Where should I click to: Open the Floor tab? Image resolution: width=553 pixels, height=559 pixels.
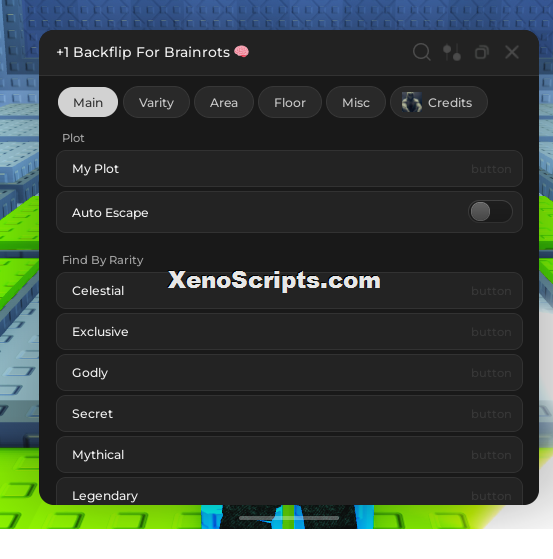(290, 102)
